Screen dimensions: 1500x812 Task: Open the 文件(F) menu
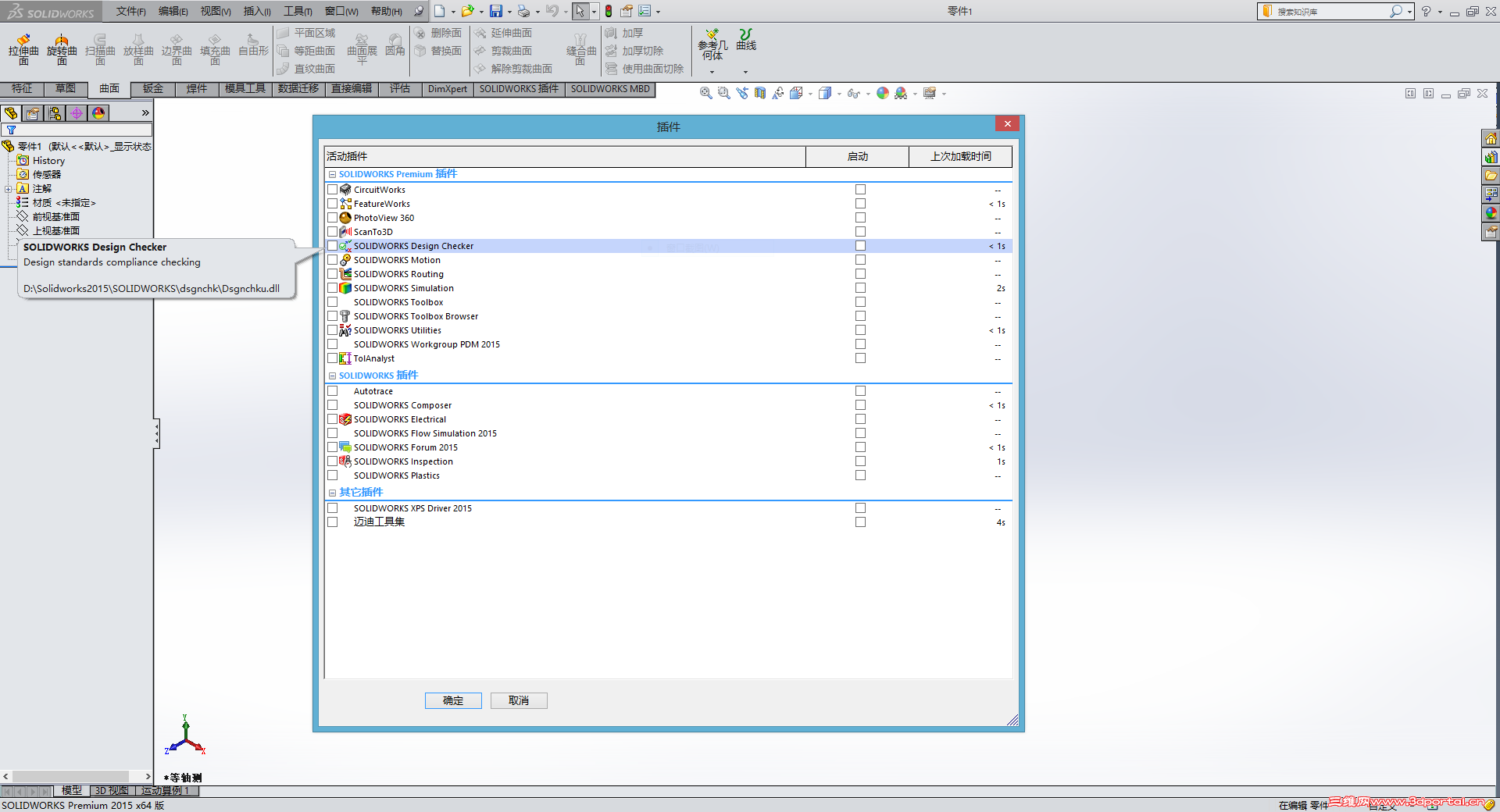(131, 11)
